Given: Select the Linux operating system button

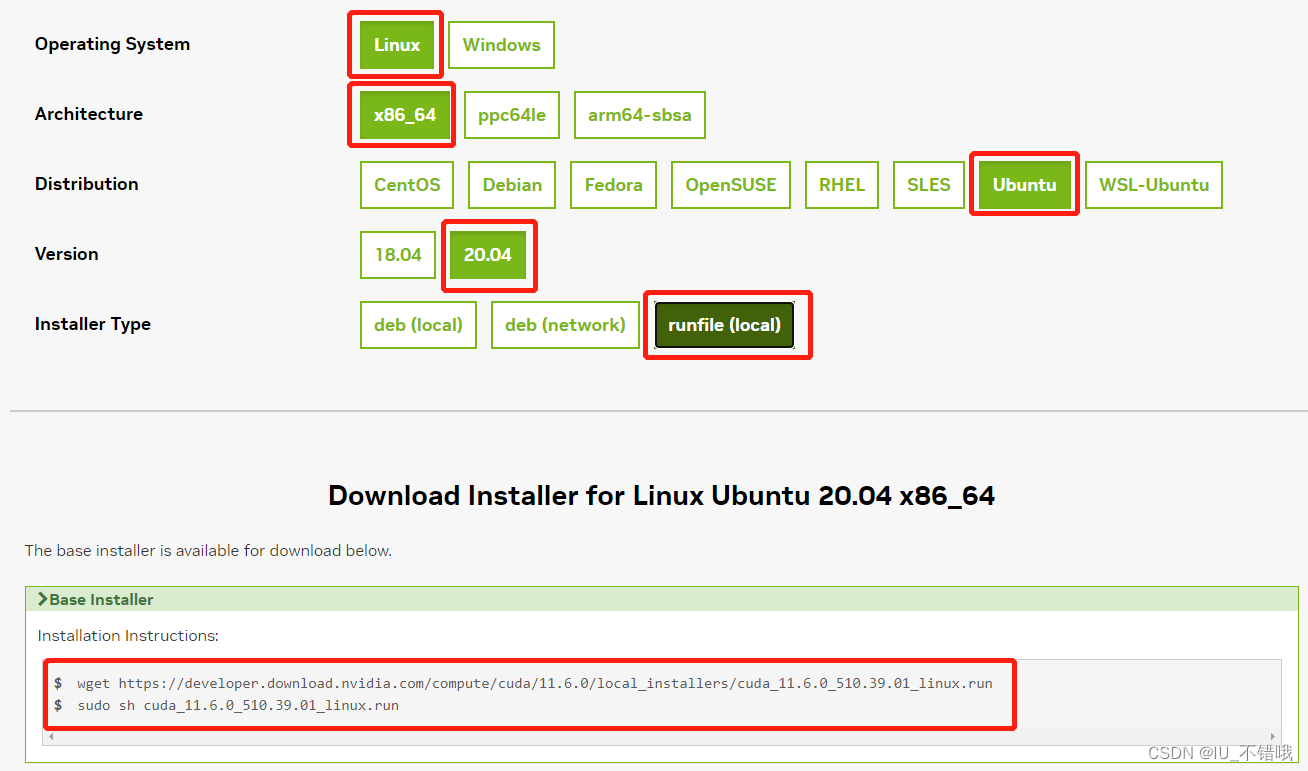Looking at the screenshot, I should [x=397, y=45].
